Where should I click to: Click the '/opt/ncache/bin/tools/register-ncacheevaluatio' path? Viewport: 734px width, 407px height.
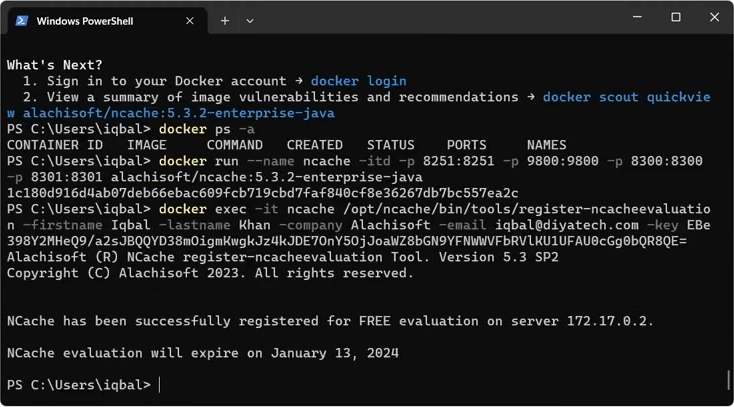pyautogui.click(x=527, y=209)
